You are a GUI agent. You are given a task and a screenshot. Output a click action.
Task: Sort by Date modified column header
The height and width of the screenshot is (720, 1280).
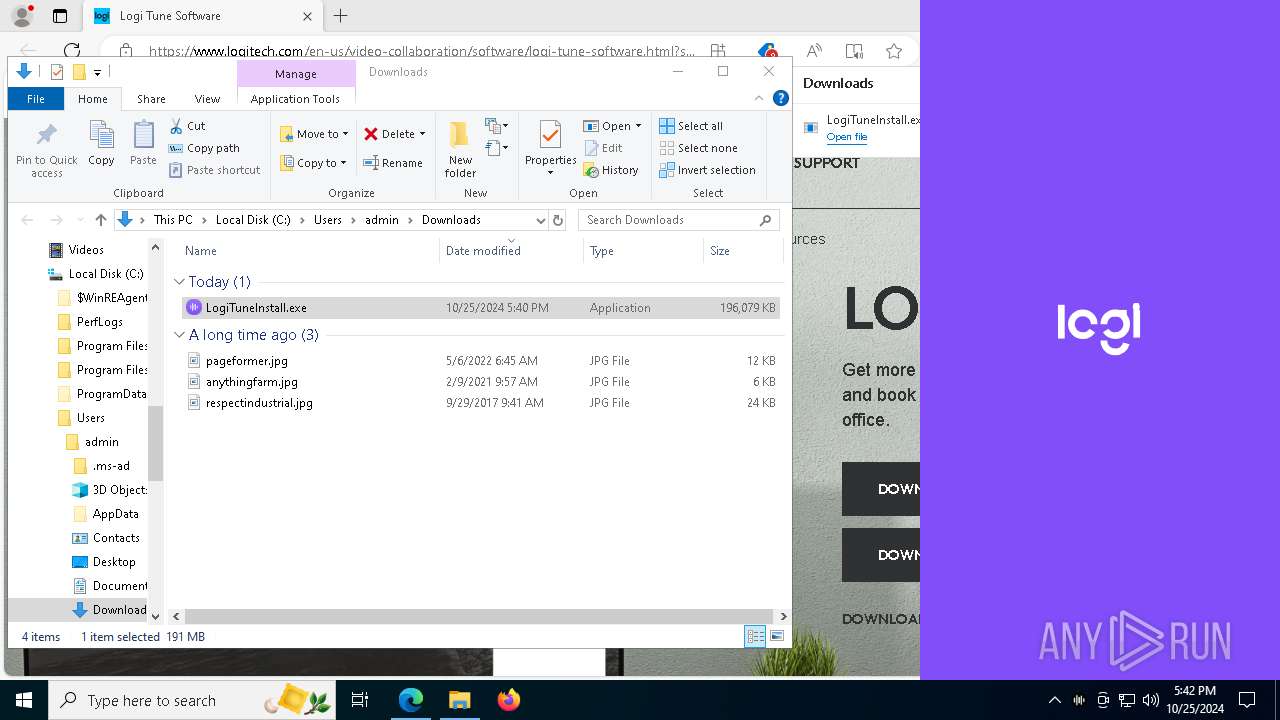483,251
